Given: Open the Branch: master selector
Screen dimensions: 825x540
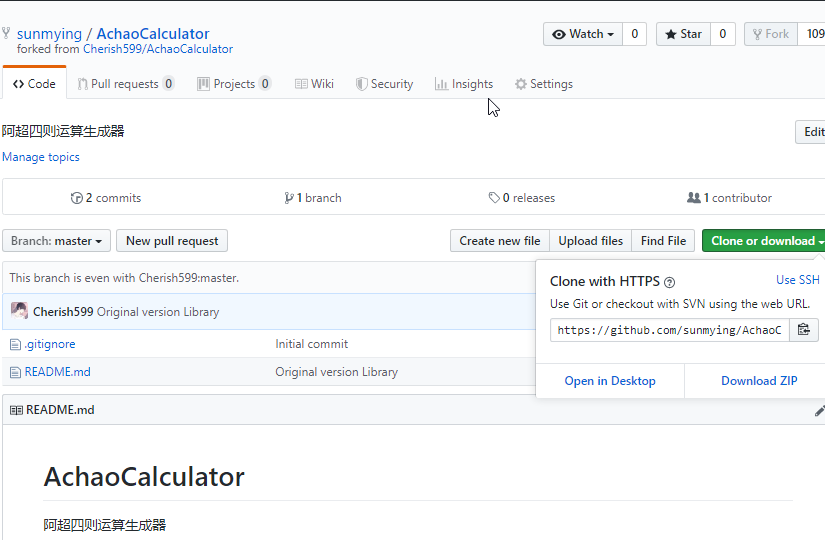Looking at the screenshot, I should click(x=56, y=241).
